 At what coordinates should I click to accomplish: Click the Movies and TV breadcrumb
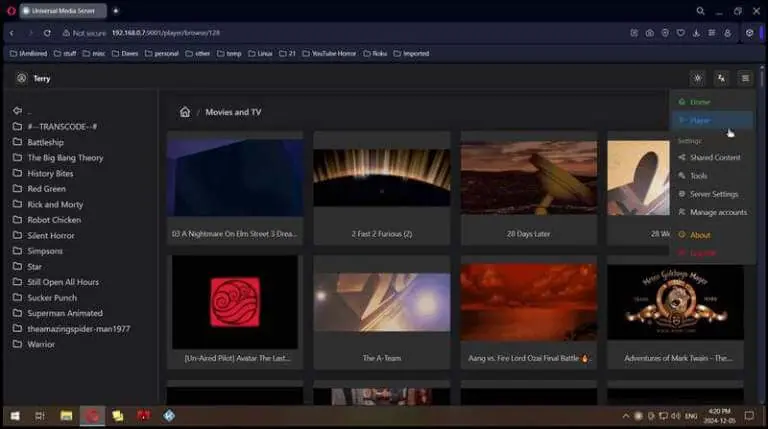[233, 112]
